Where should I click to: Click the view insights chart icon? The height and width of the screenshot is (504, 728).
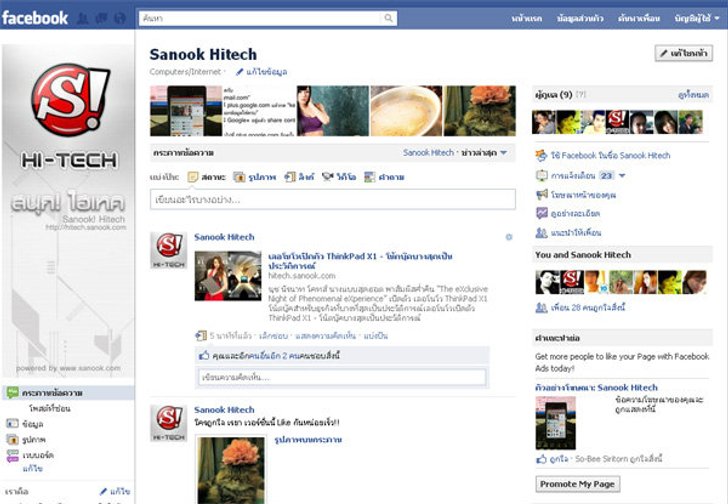click(541, 213)
